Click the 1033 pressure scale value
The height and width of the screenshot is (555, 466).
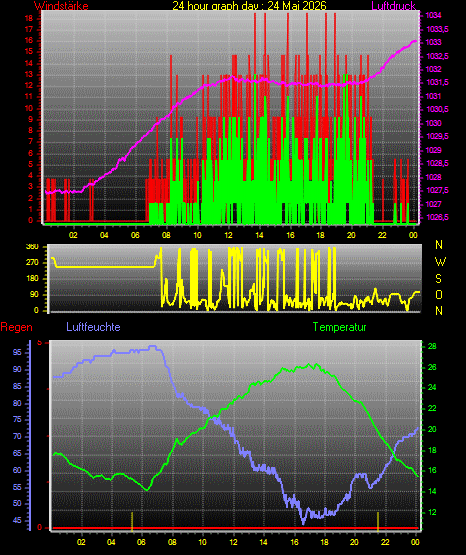tap(433, 42)
